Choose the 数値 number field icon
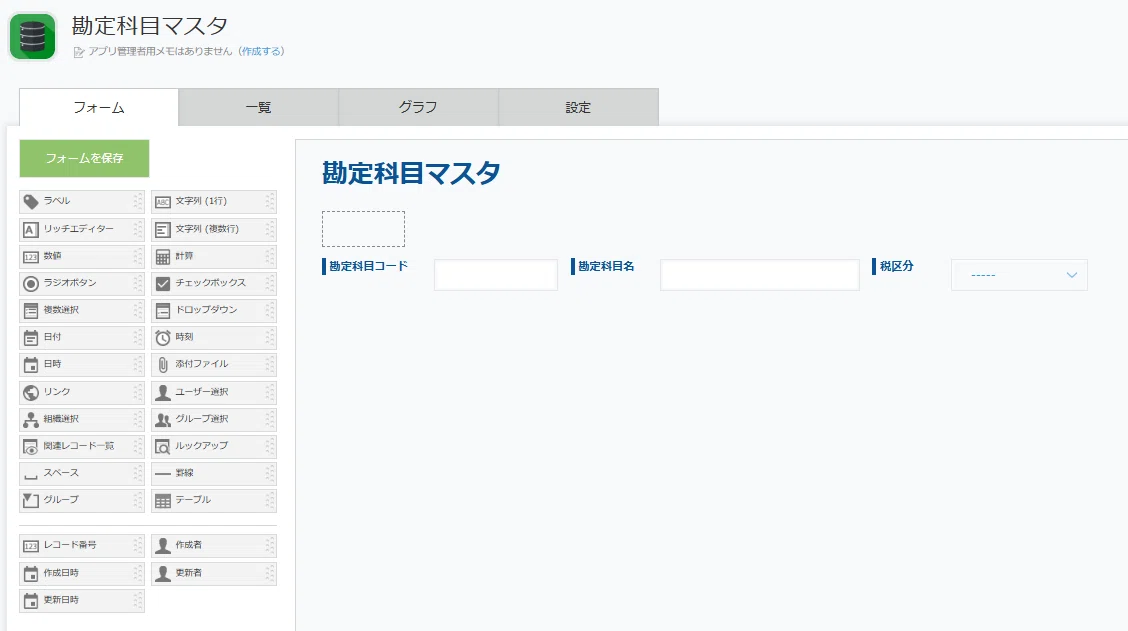The image size is (1128, 631). (x=30, y=257)
